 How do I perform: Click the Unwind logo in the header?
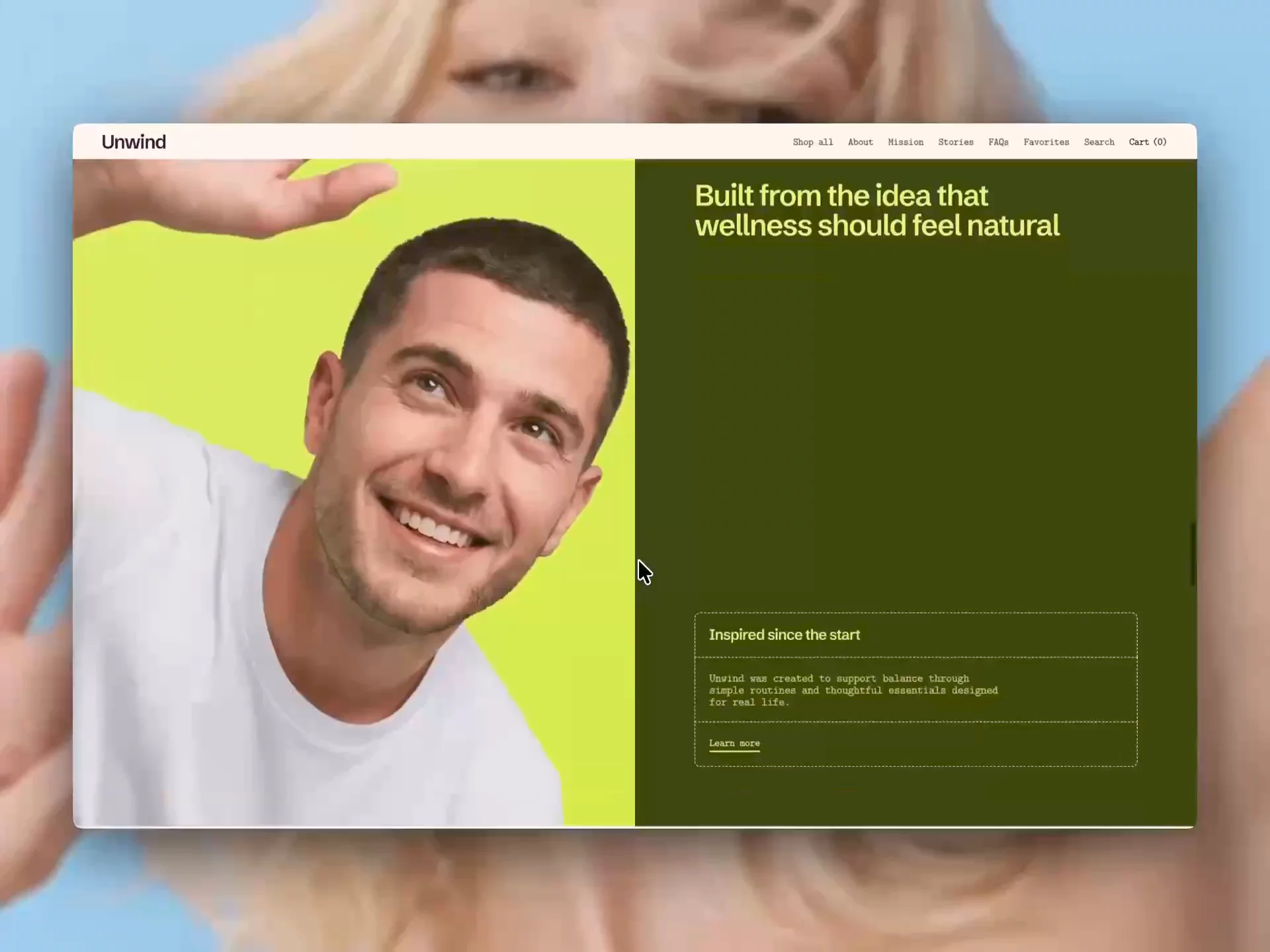(134, 141)
